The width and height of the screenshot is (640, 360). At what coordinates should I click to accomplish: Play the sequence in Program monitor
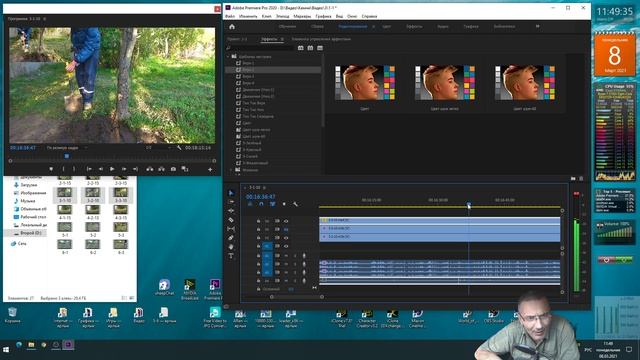112,169
